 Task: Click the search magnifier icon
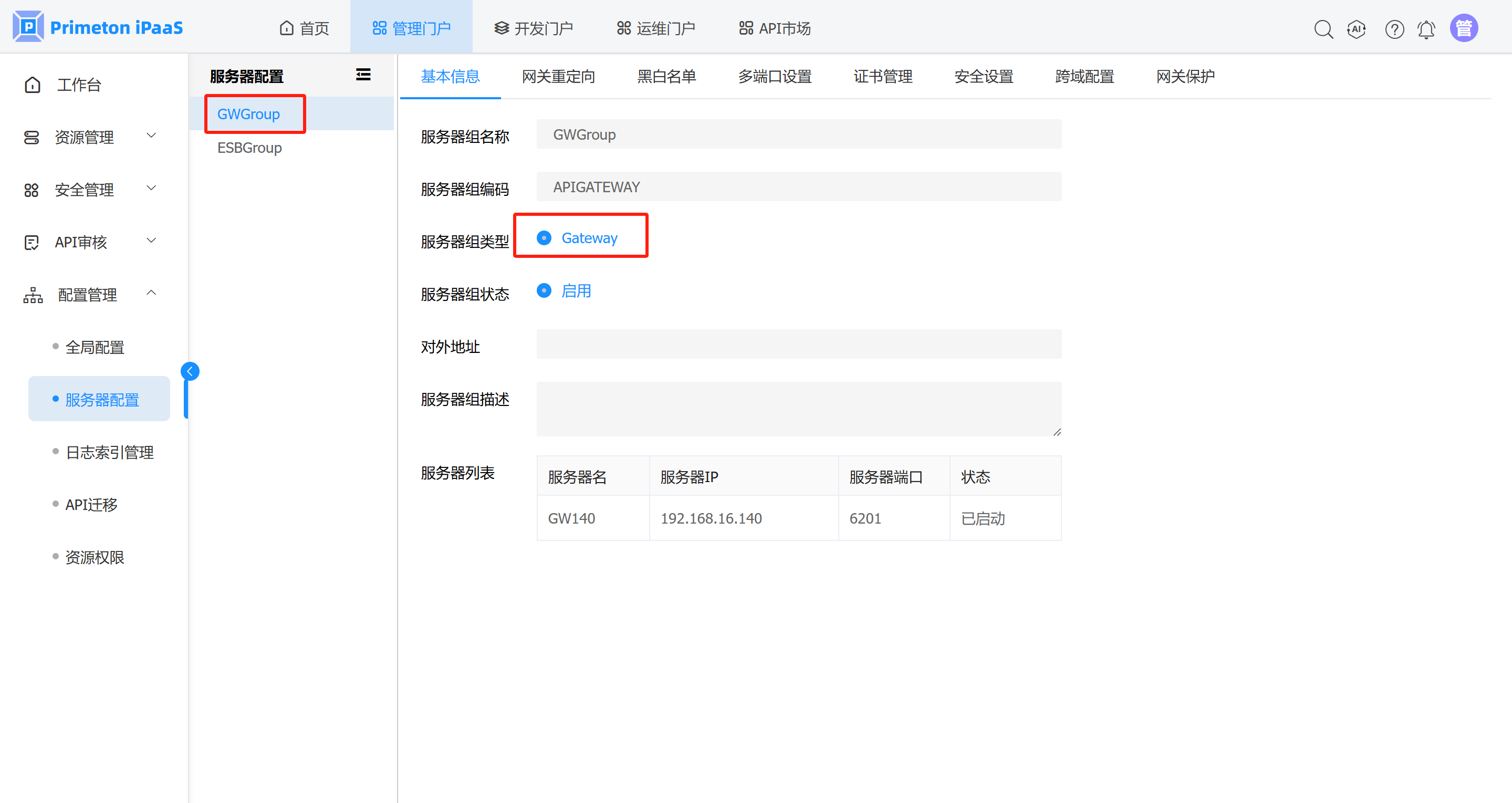1323,29
